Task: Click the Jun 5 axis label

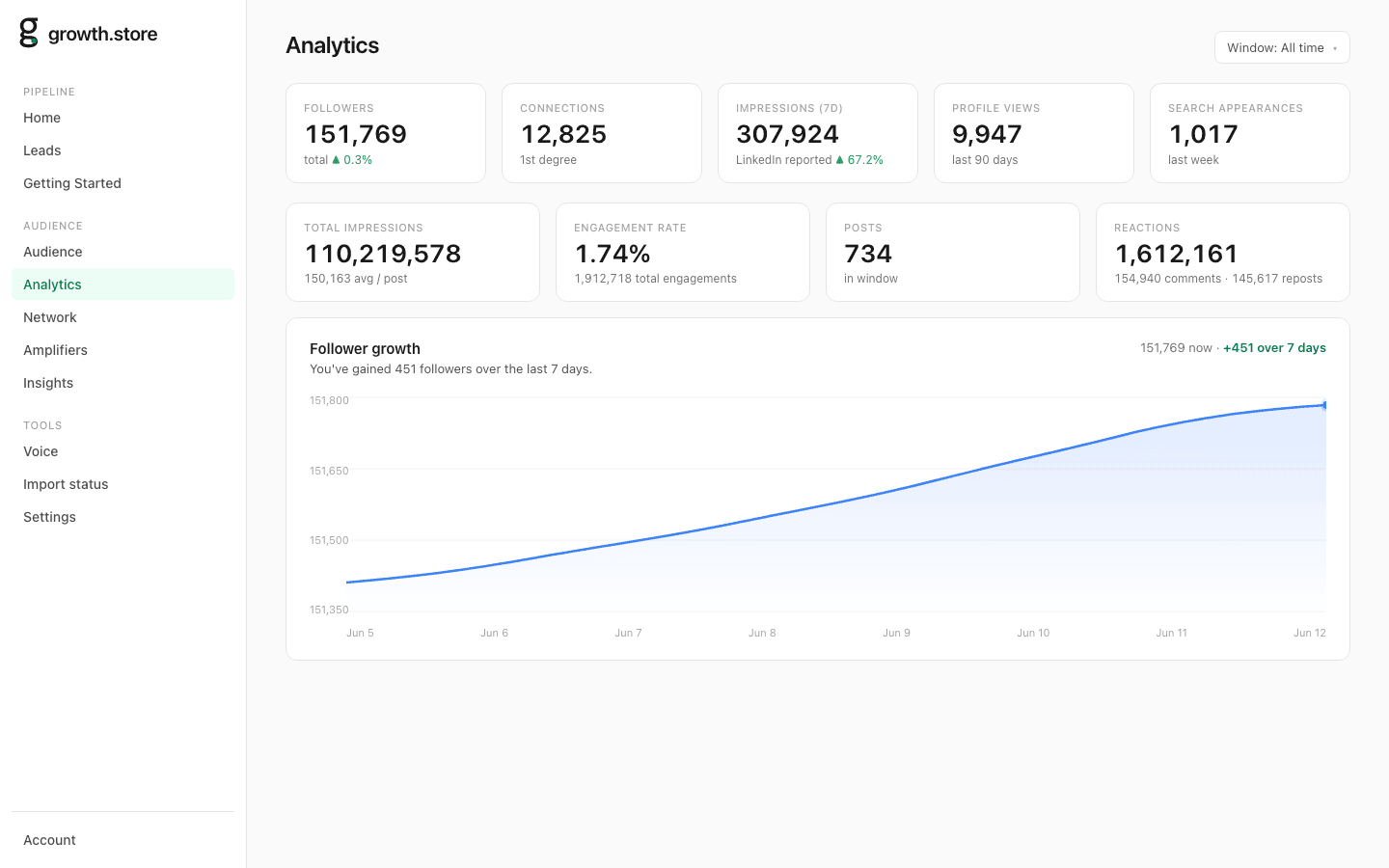Action: (360, 634)
